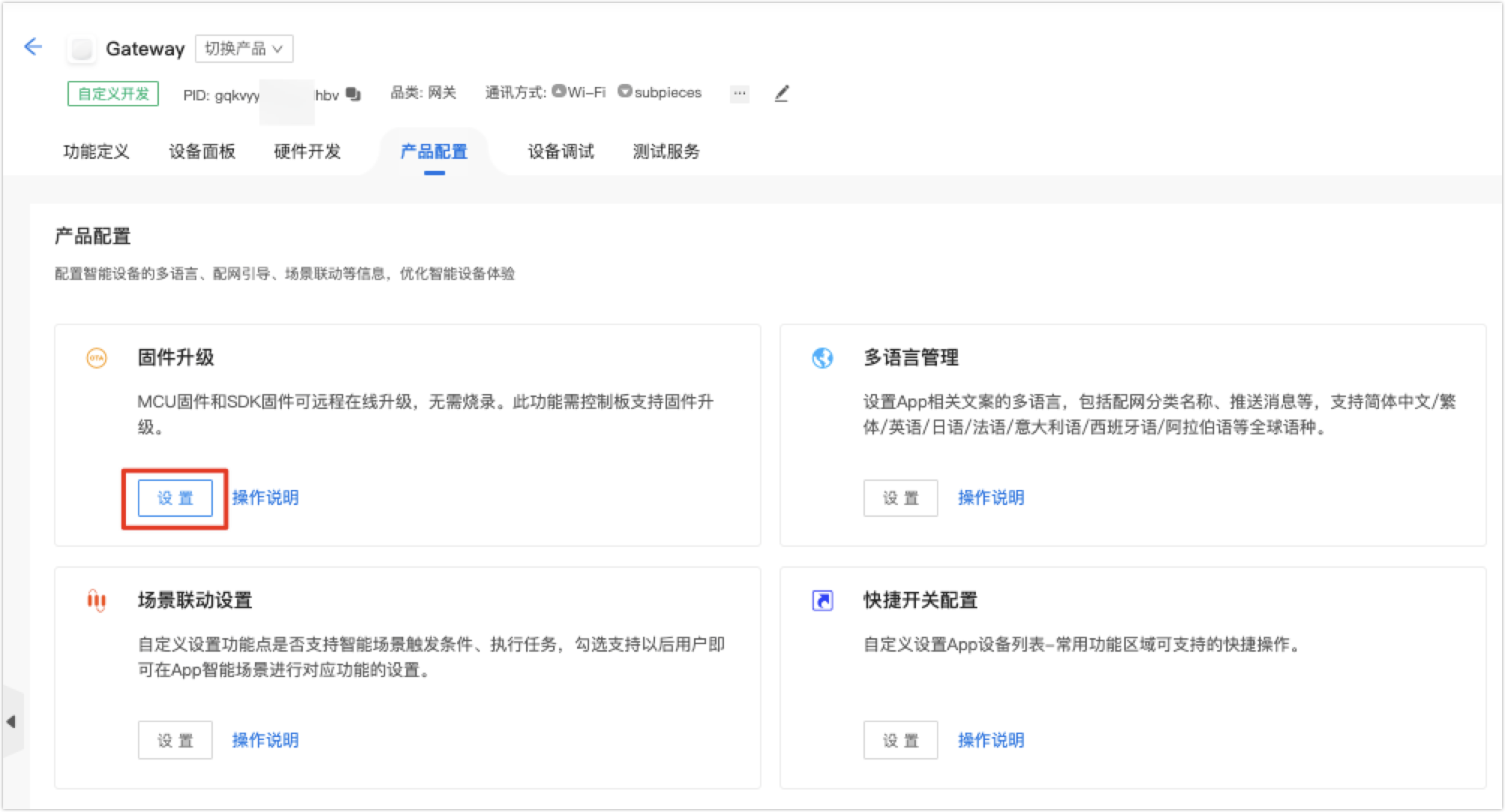
Task: Open the 切换产品 dropdown
Action: [244, 49]
